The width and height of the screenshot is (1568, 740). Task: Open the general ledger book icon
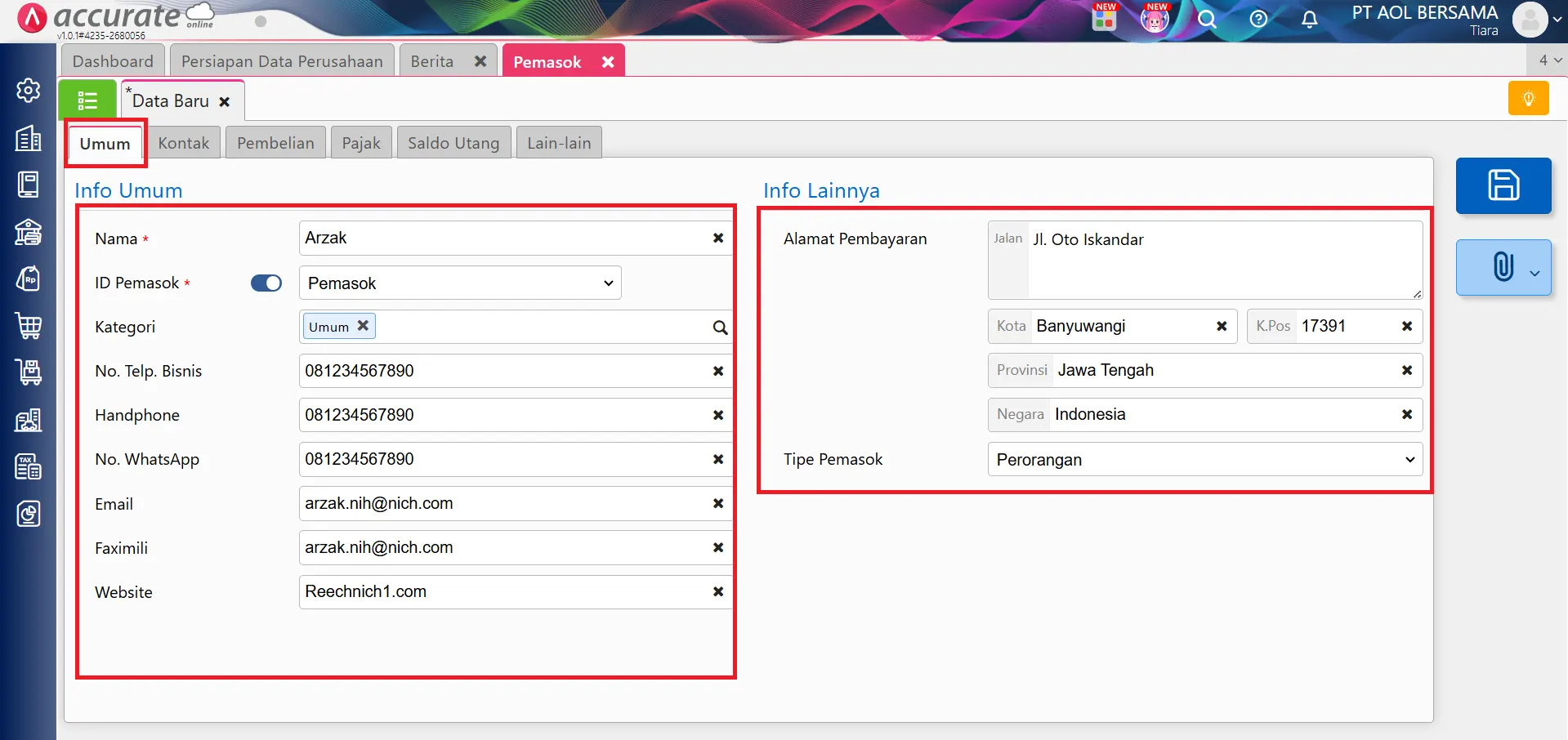click(x=29, y=185)
